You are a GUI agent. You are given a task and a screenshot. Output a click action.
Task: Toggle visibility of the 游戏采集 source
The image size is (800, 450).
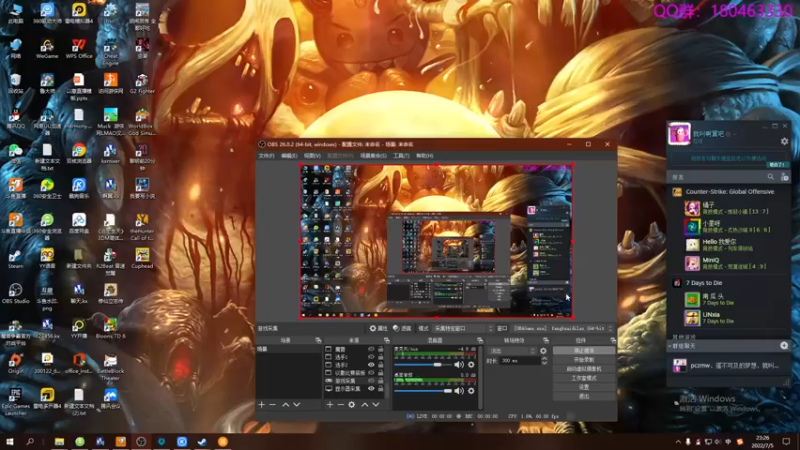tap(371, 381)
